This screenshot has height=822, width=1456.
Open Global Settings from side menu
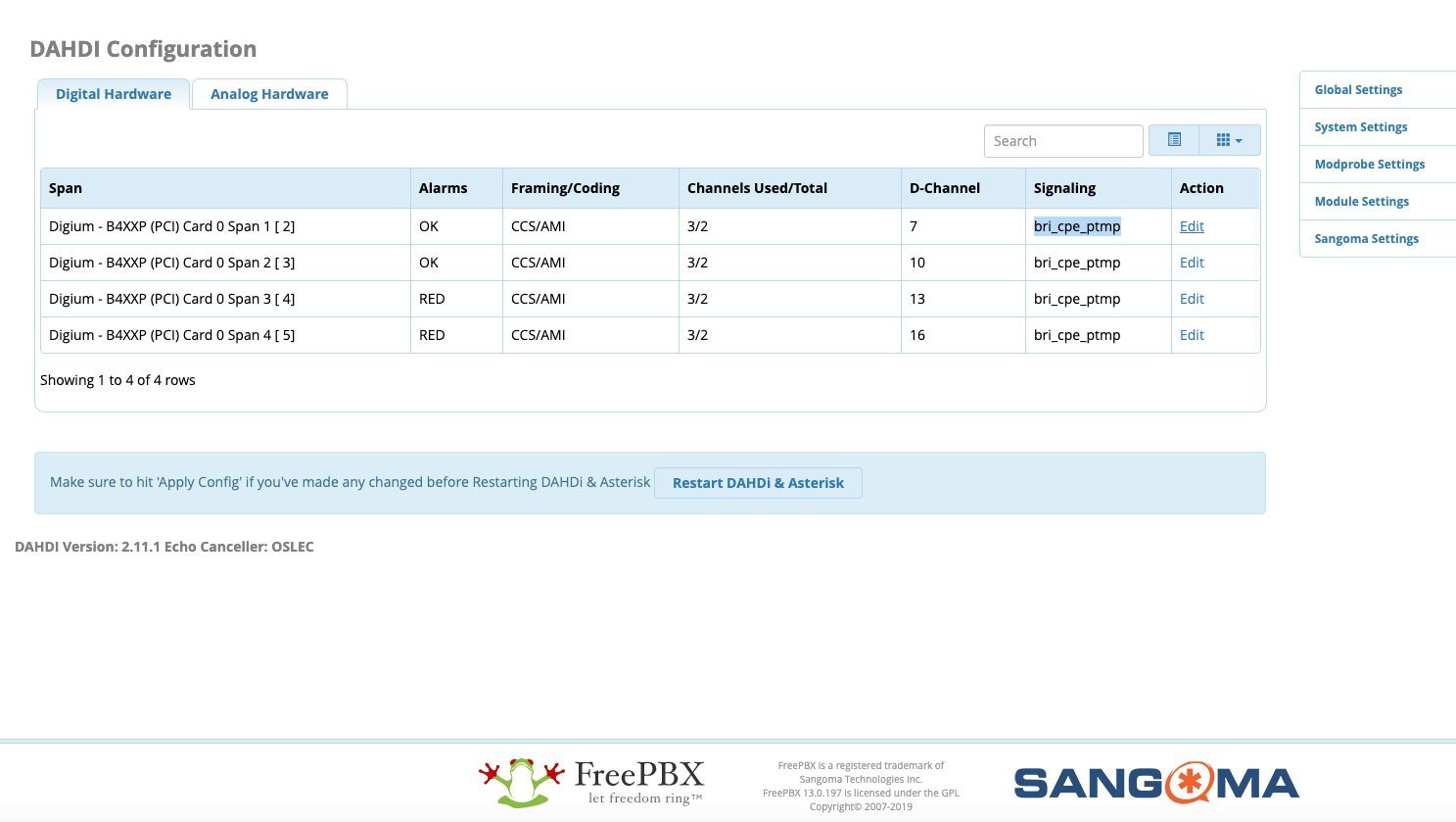pos(1358,90)
